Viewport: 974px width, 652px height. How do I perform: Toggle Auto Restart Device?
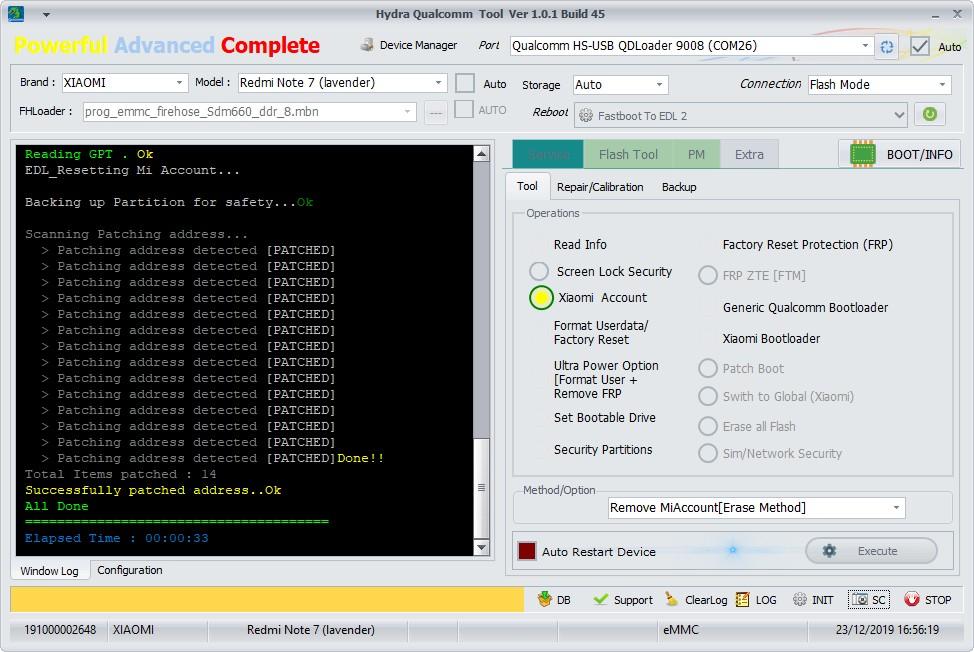click(527, 551)
